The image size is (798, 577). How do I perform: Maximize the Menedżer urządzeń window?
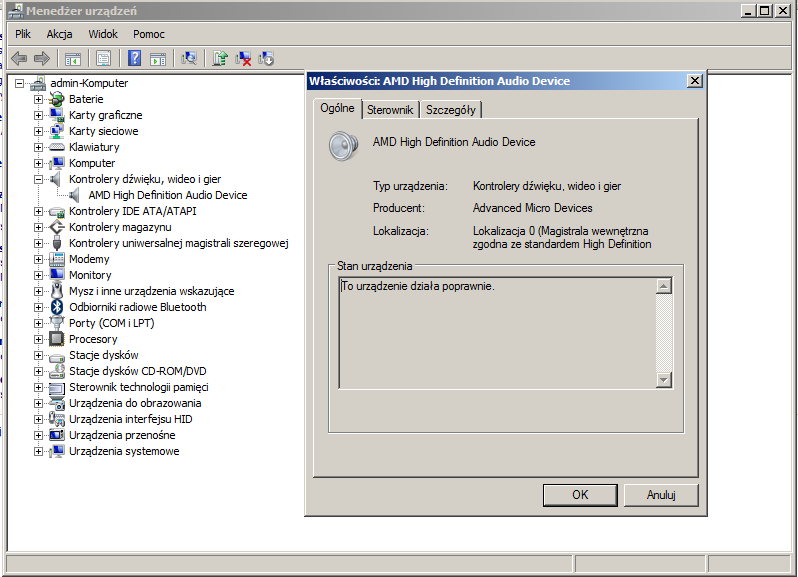click(x=764, y=11)
